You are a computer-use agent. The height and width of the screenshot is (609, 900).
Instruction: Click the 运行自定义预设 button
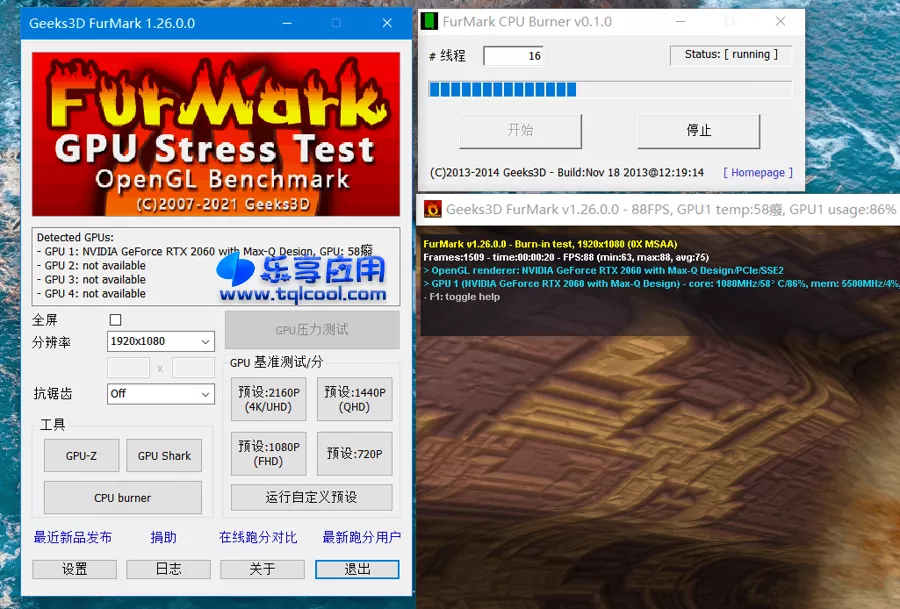point(311,497)
